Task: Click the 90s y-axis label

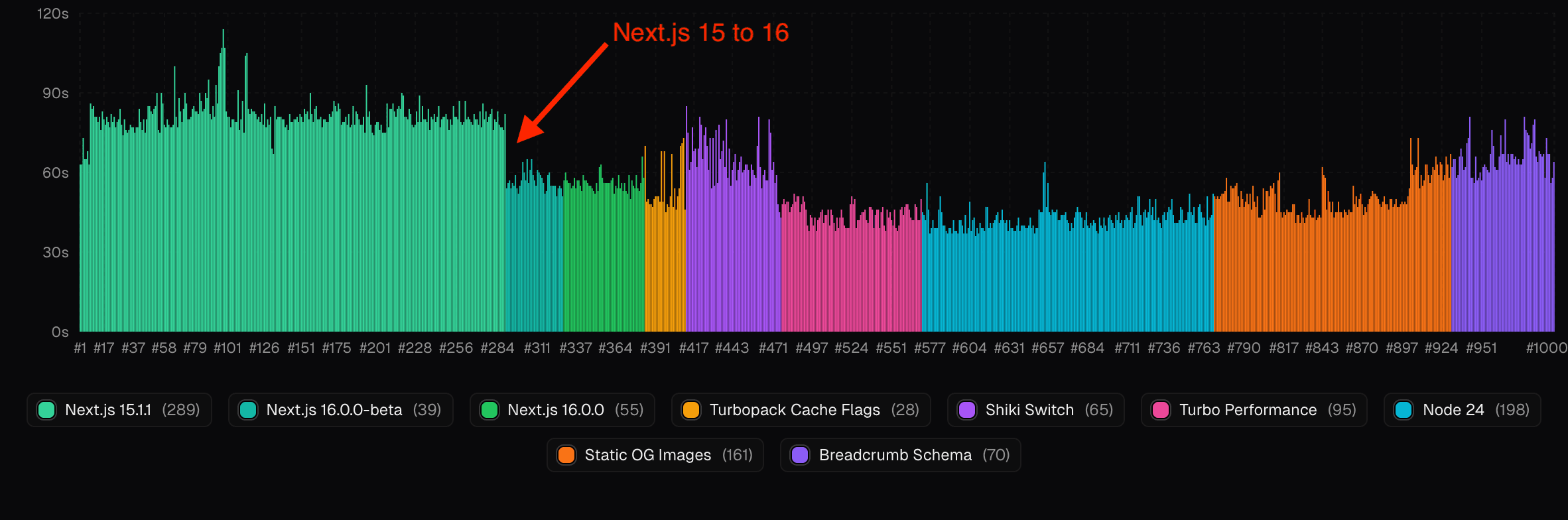Action: [56, 94]
